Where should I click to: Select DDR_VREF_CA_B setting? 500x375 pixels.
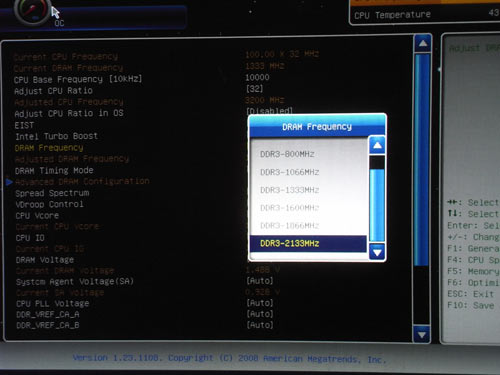click(x=48, y=325)
